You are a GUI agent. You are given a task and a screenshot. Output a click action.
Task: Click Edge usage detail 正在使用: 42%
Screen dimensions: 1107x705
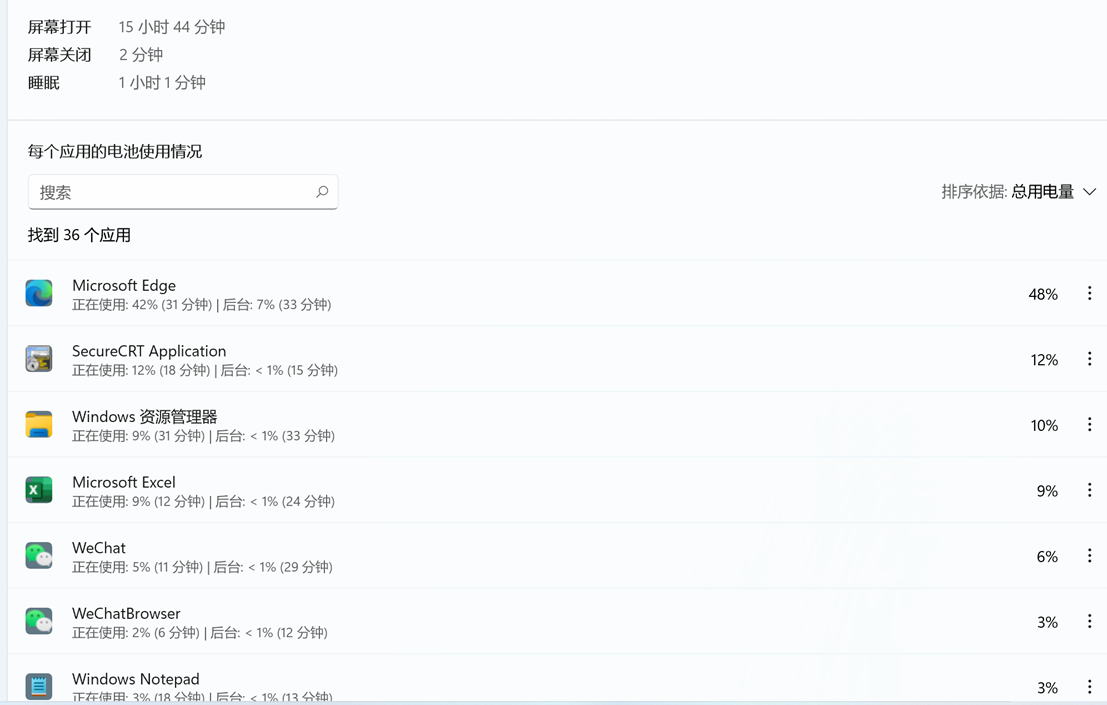pos(142,305)
